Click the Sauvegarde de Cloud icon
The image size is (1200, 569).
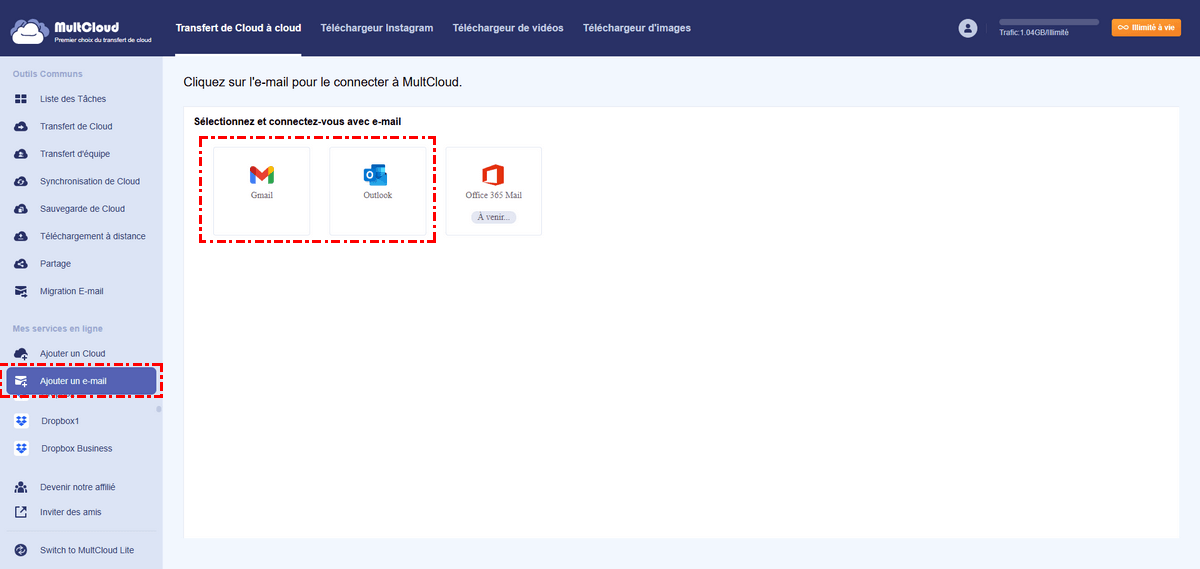tap(21, 209)
